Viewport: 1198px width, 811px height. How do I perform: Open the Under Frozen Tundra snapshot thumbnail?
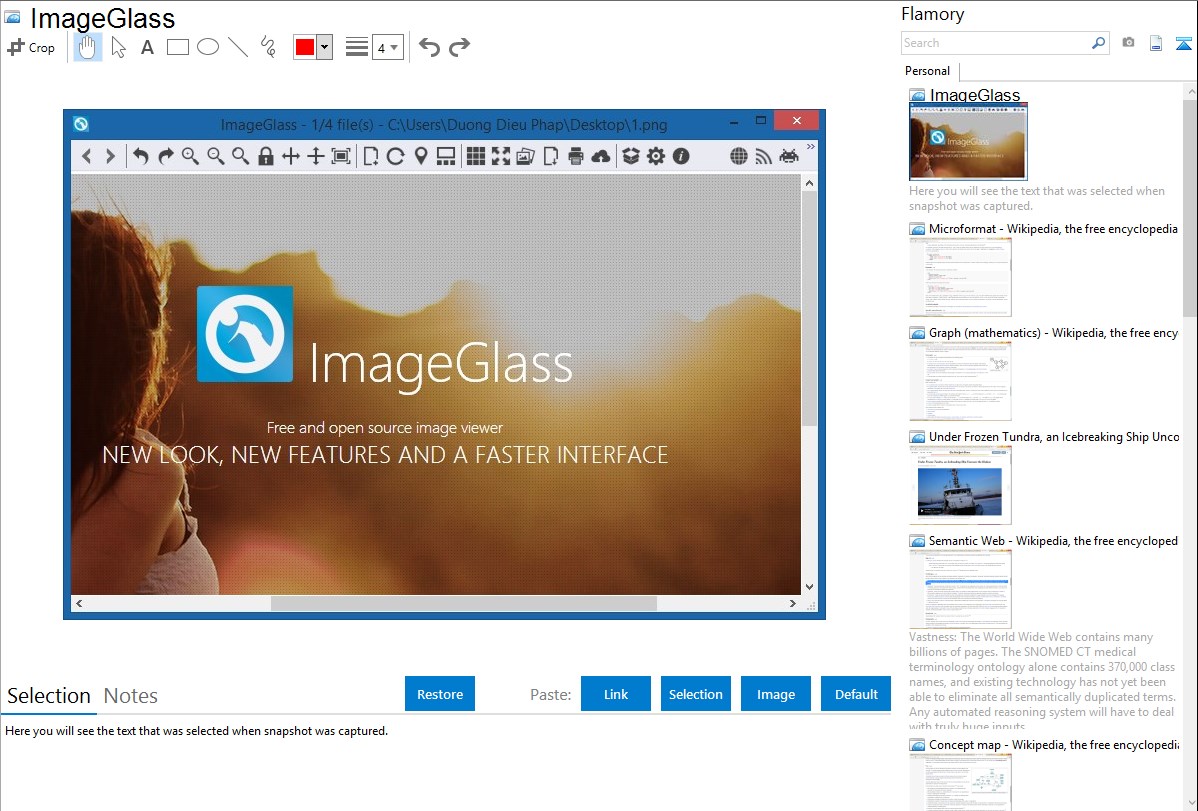[960, 485]
